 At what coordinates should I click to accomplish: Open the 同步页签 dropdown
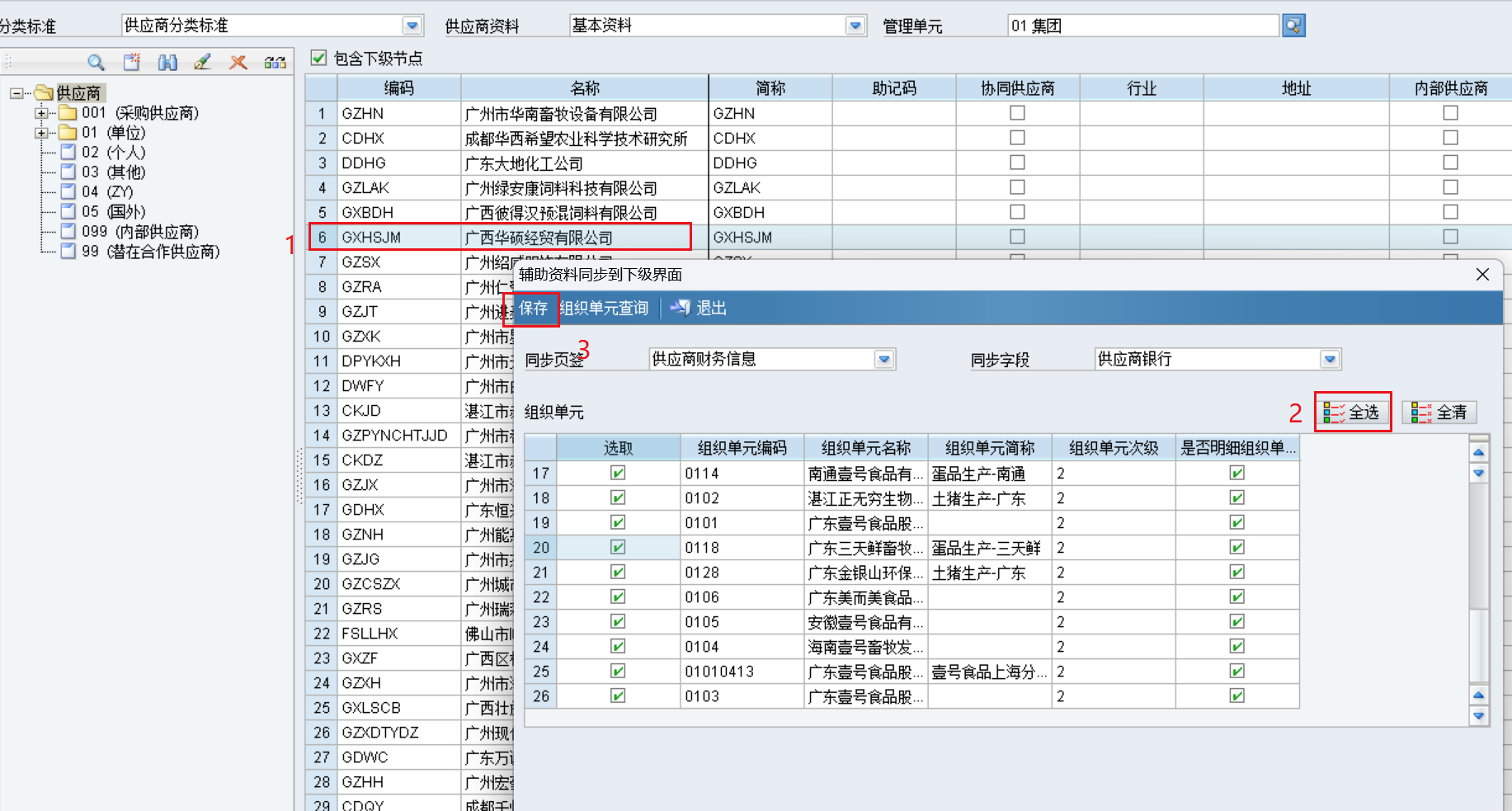[x=884, y=359]
